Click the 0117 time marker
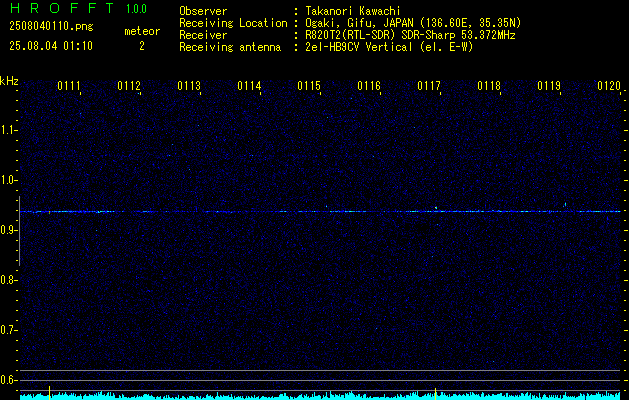The height and width of the screenshot is (400, 629). 428,86
